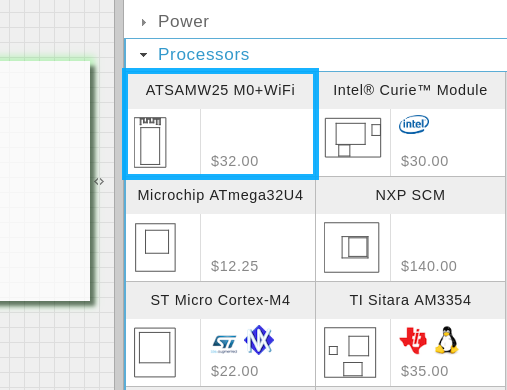Click the Linux penguin icon
507x390 pixels.
point(447,340)
